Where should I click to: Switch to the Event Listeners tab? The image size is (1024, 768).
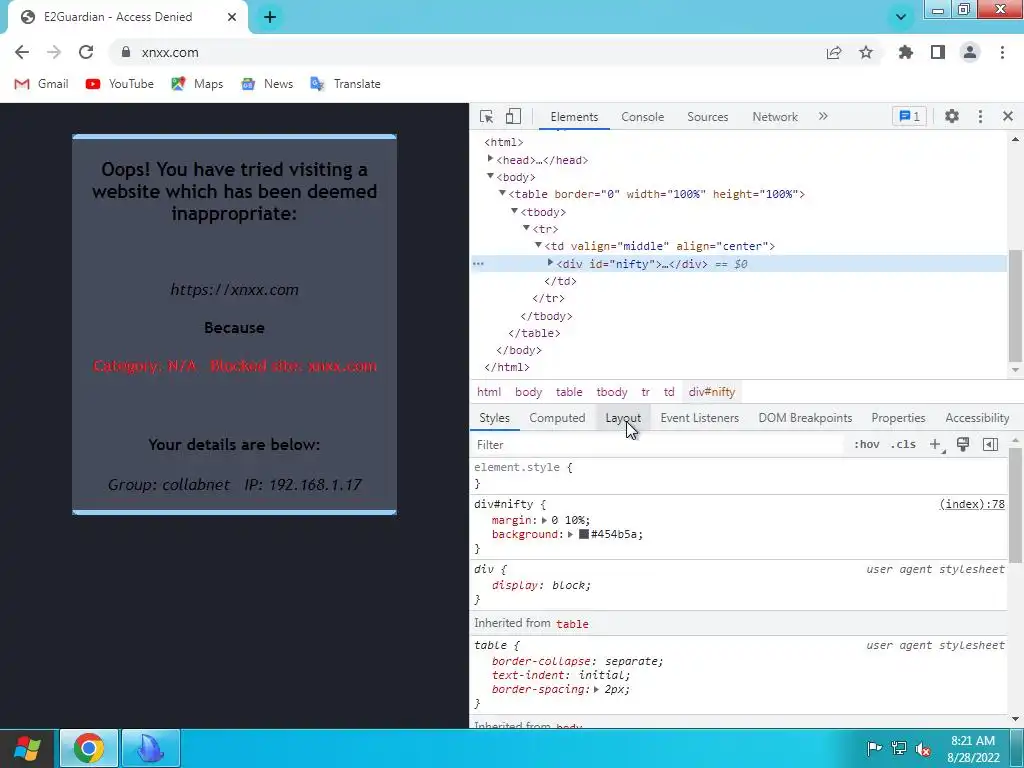click(699, 418)
